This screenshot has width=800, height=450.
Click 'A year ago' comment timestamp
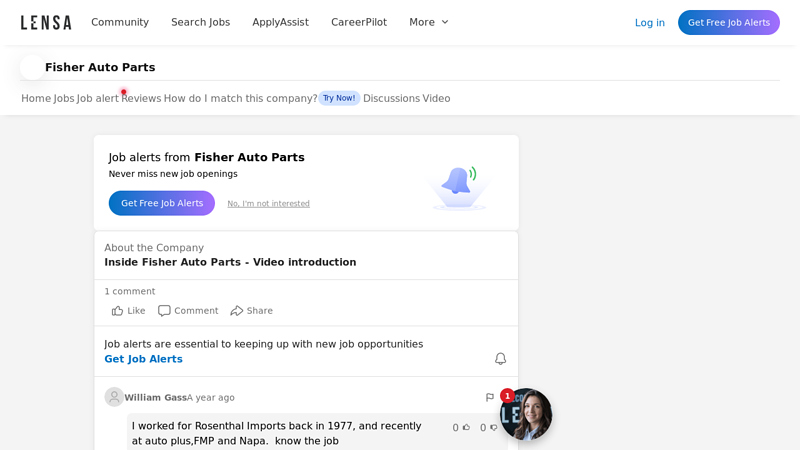(x=211, y=397)
